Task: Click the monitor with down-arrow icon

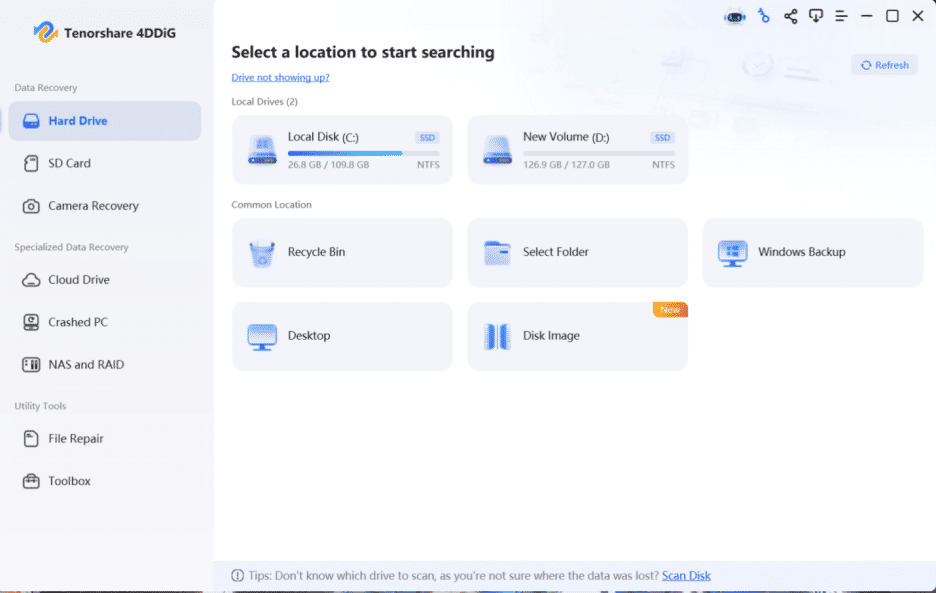Action: click(x=815, y=16)
